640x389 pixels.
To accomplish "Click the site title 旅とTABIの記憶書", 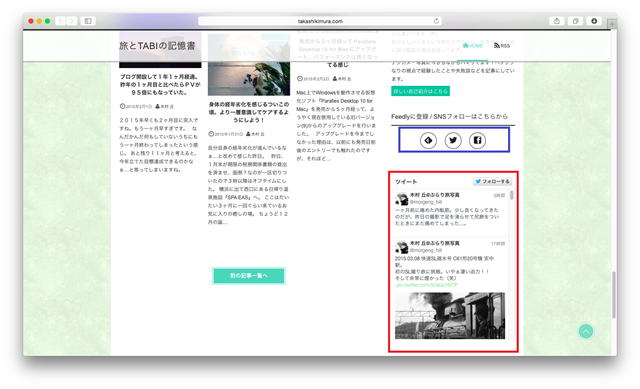I will pos(157,46).
